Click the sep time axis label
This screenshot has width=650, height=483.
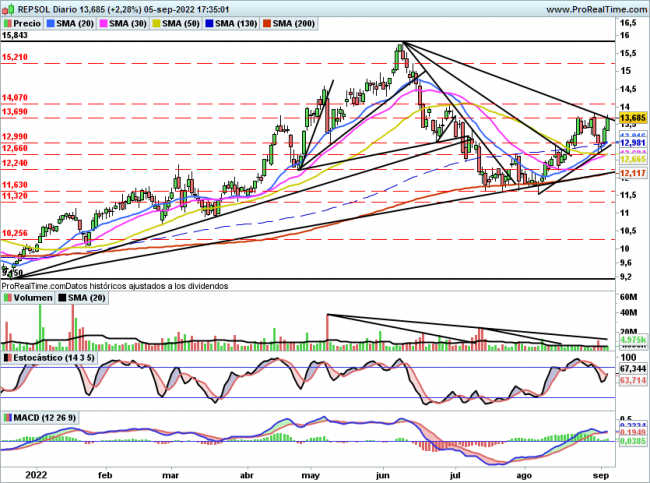point(601,475)
